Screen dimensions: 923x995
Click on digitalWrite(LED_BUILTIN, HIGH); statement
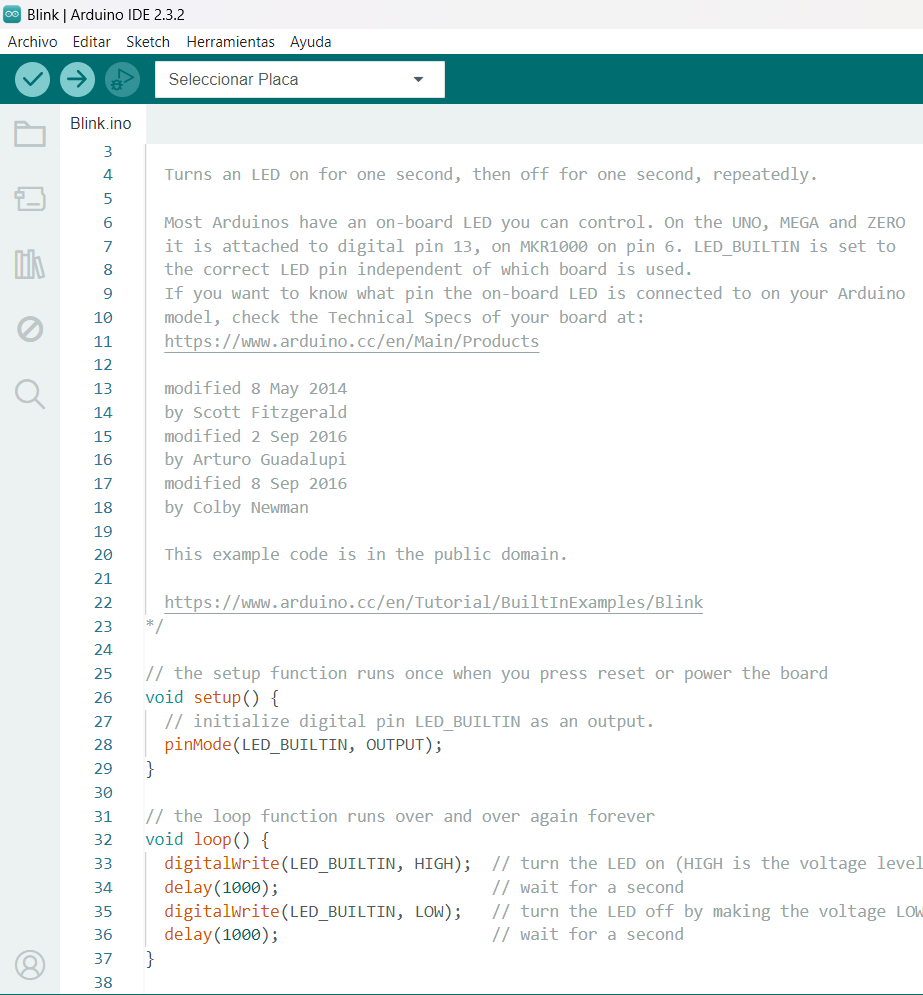[x=318, y=864]
